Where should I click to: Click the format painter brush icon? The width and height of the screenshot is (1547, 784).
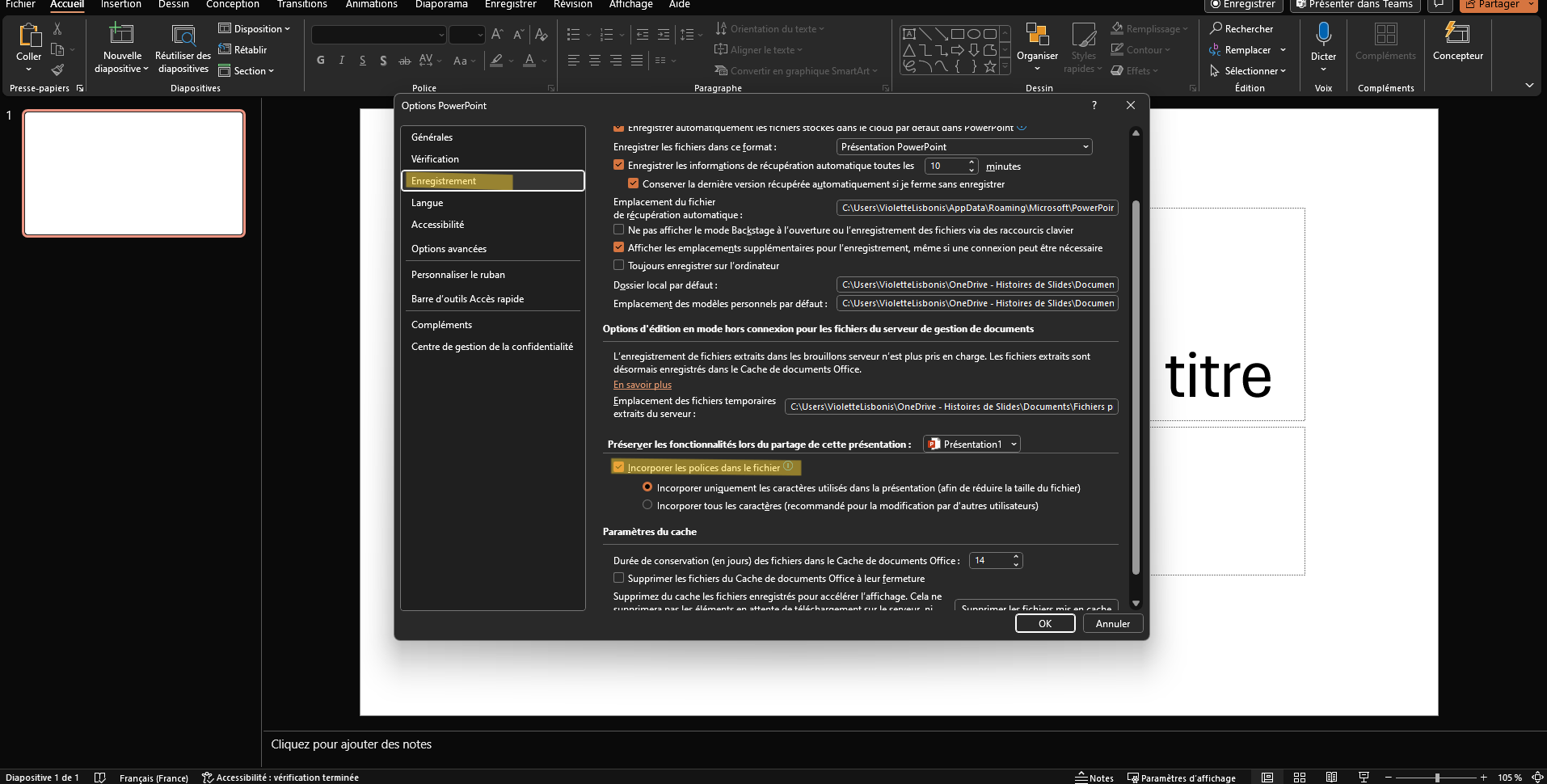[57, 70]
